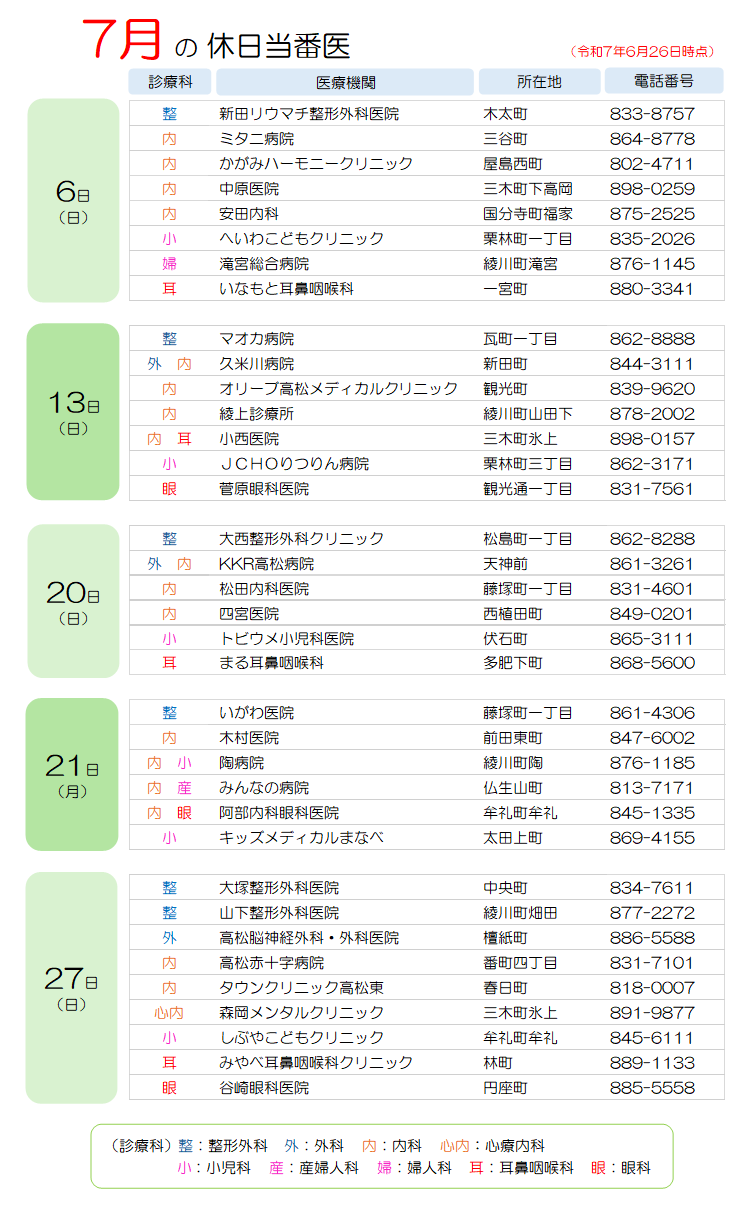The width and height of the screenshot is (756, 1231).
Task: Click ＪＣＨＯりつりん病院 entry
Action: tap(294, 464)
